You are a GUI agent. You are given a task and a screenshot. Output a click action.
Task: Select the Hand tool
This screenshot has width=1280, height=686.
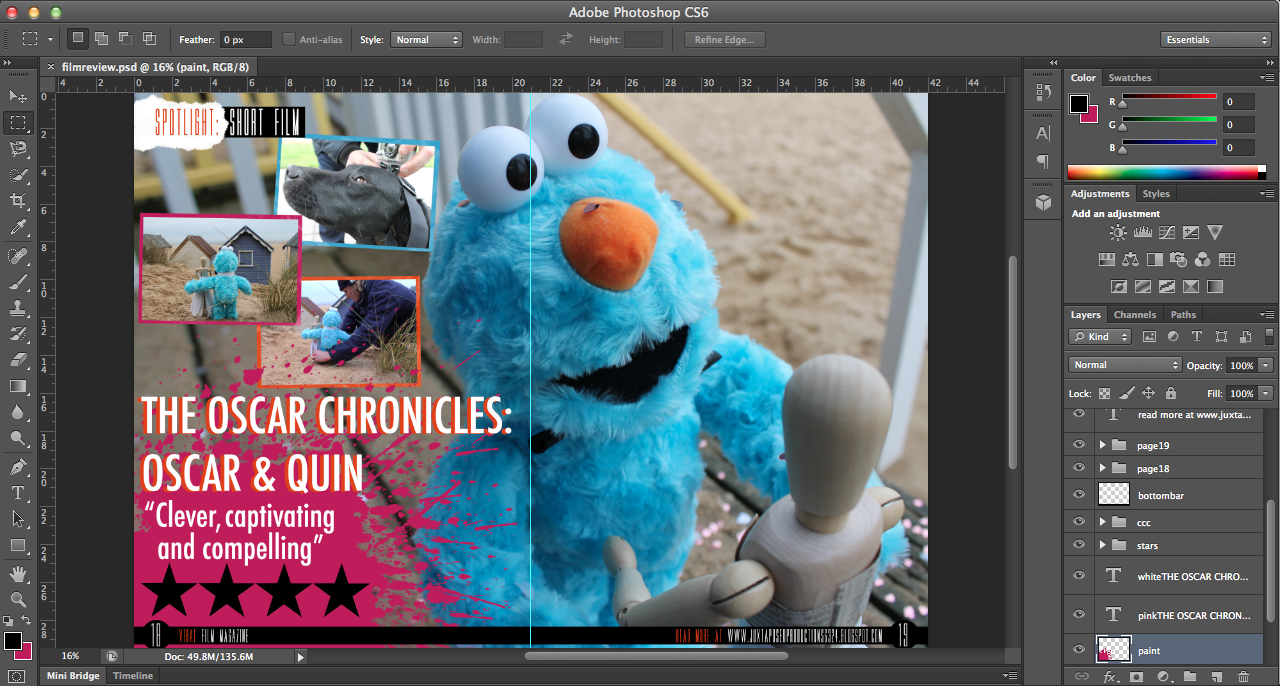tap(18, 574)
